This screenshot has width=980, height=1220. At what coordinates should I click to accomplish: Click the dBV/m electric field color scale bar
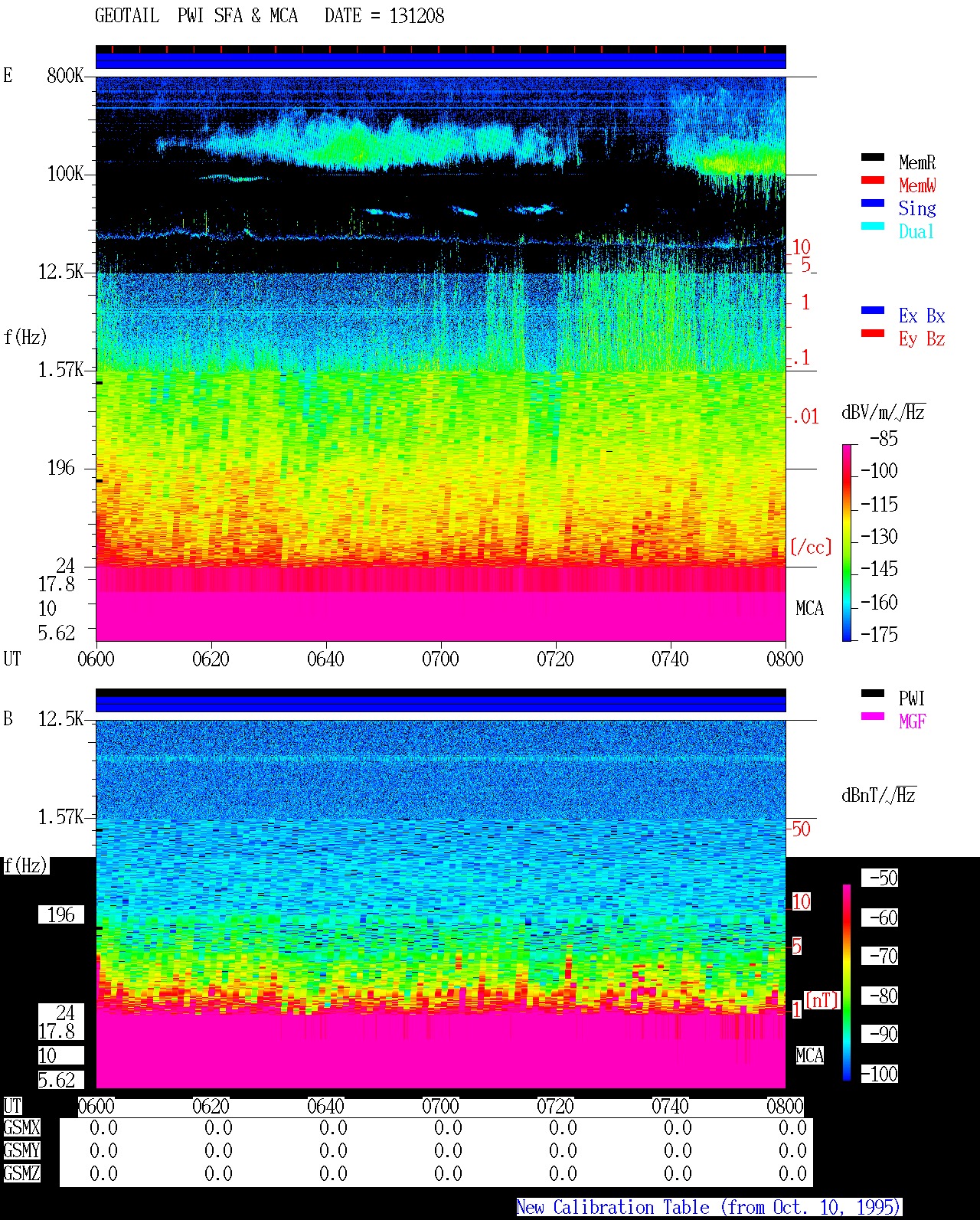tap(847, 542)
